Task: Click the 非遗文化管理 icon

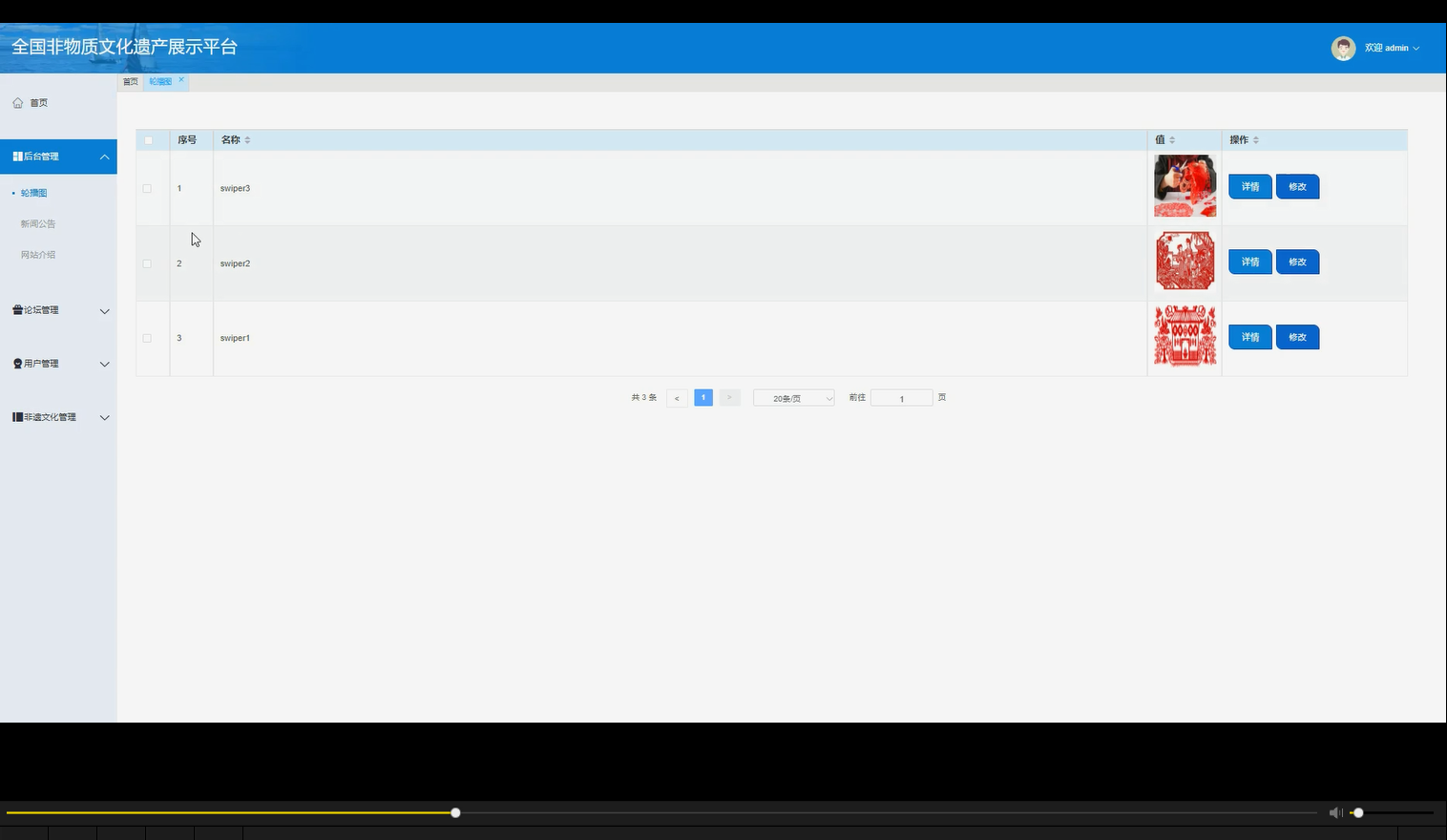Action: pyautogui.click(x=17, y=417)
